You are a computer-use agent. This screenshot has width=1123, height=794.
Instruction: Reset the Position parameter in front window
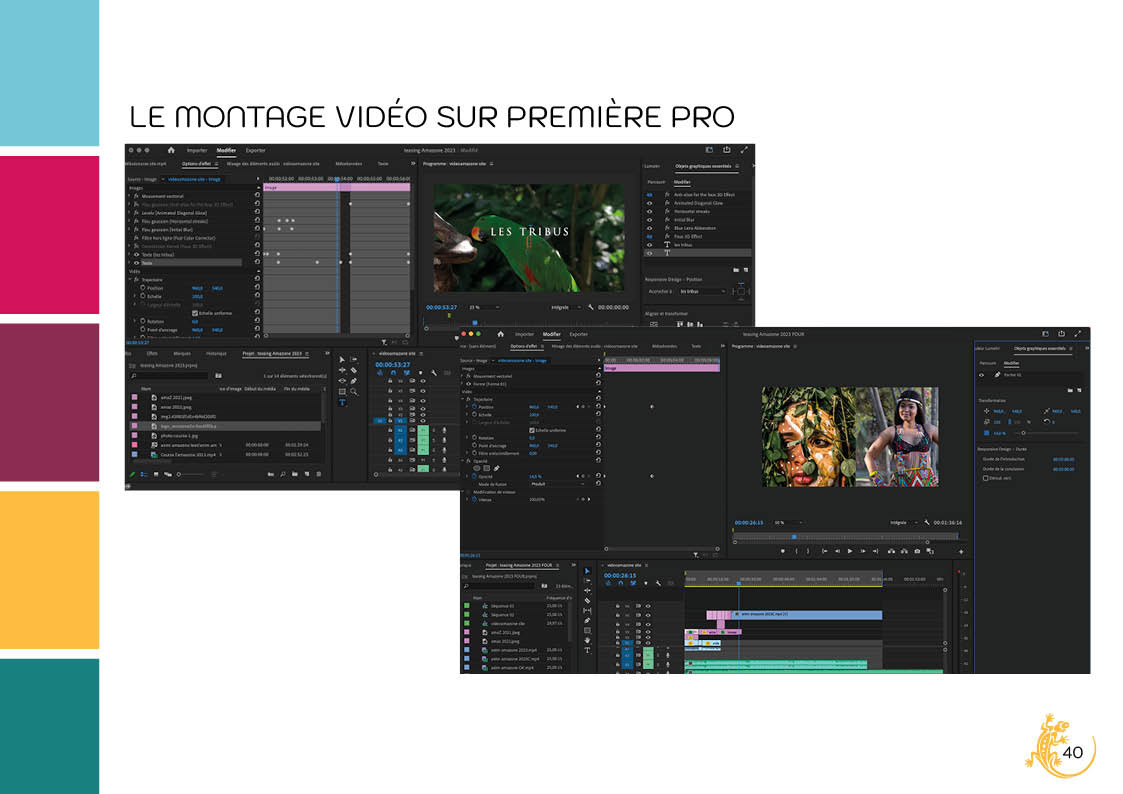pos(598,407)
